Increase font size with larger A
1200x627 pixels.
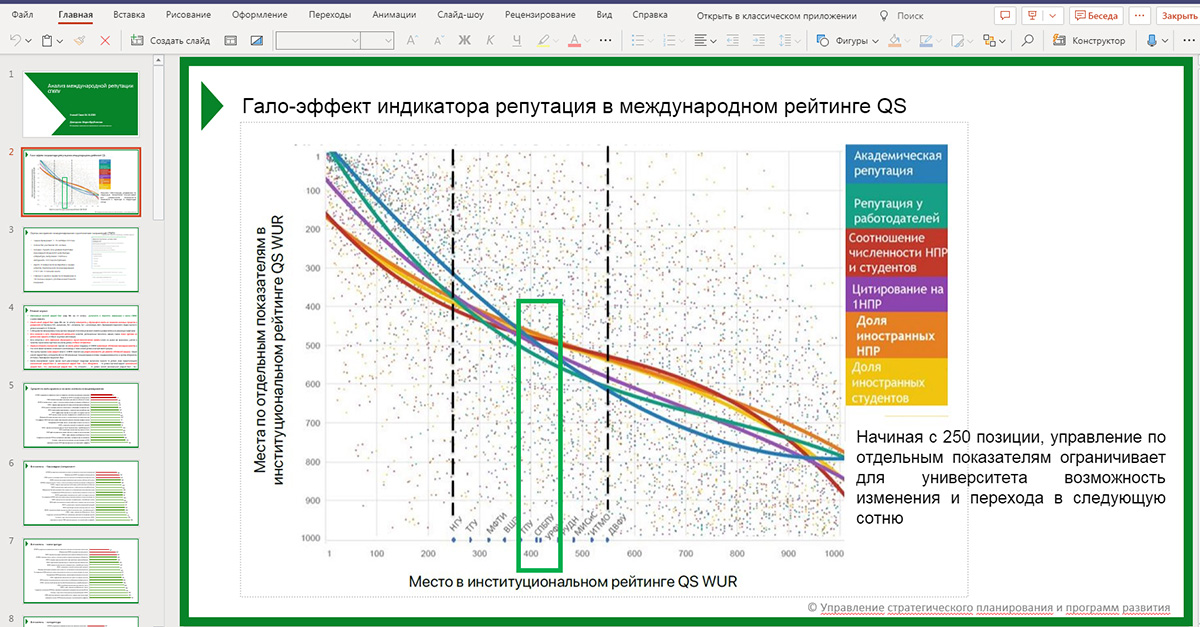click(411, 41)
